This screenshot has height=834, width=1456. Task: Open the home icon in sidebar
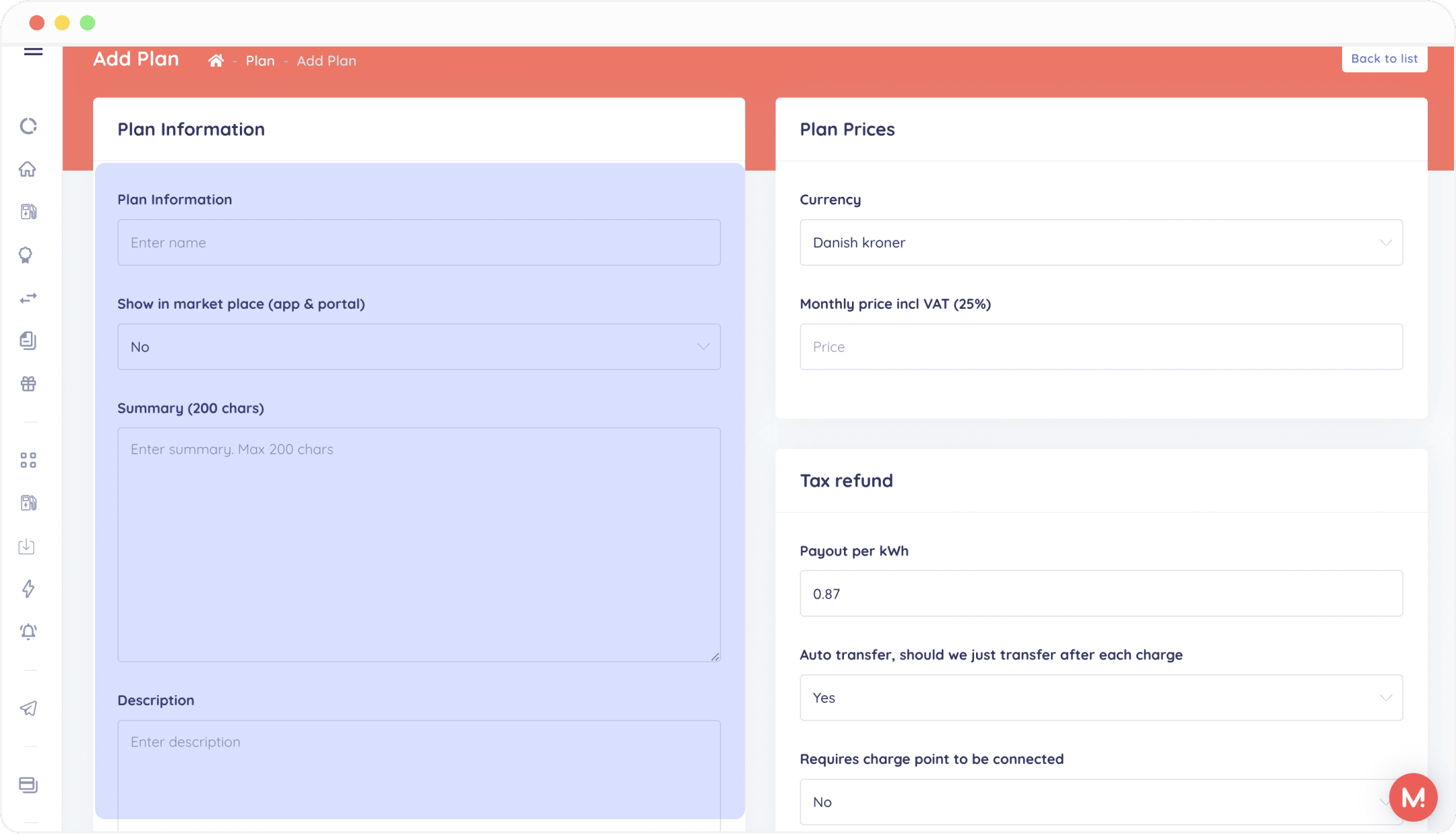click(x=28, y=169)
